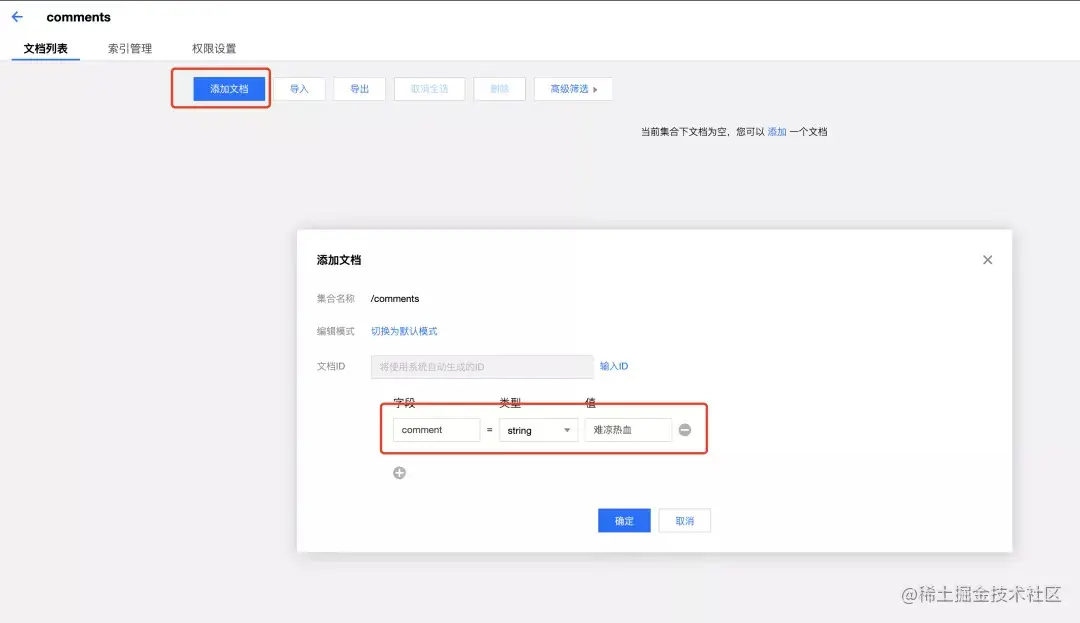Switch to the 索引管理 tab
Viewport: 1080px width, 623px height.
pyautogui.click(x=129, y=47)
